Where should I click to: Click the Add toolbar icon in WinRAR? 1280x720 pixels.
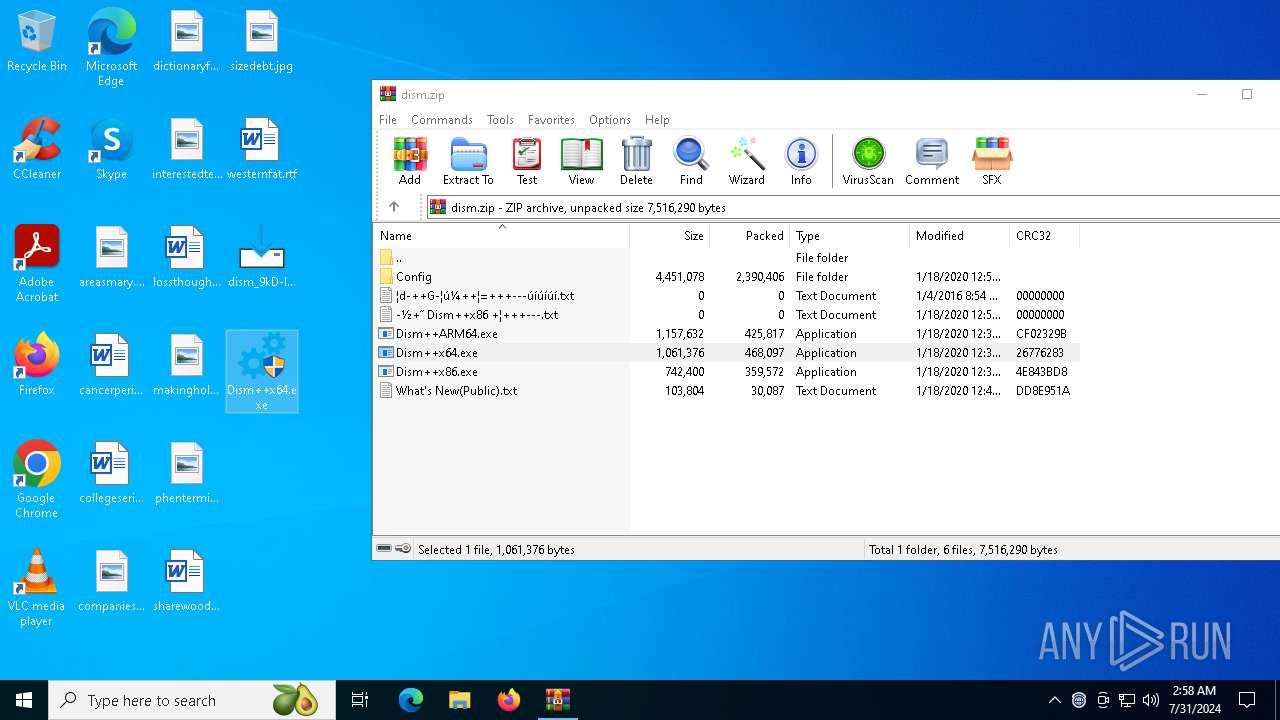click(410, 161)
